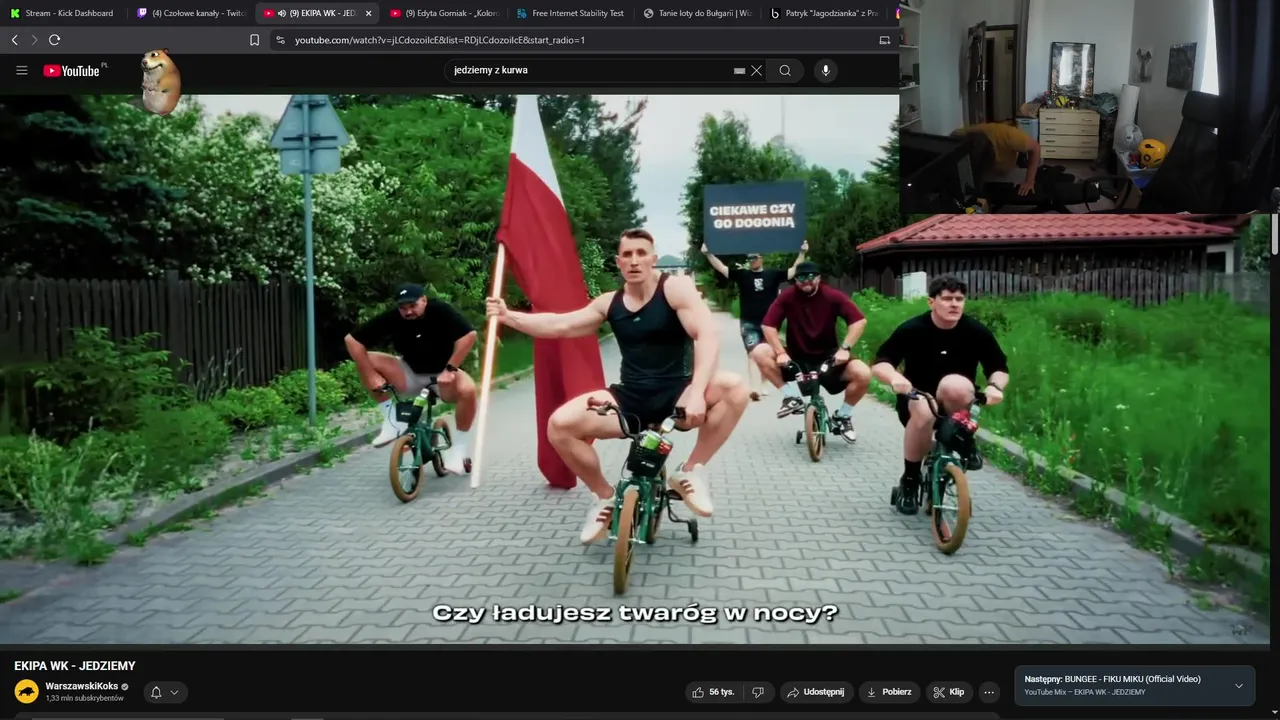
Task: Switch to Patryk "Jagodzianka" tab
Action: [824, 13]
